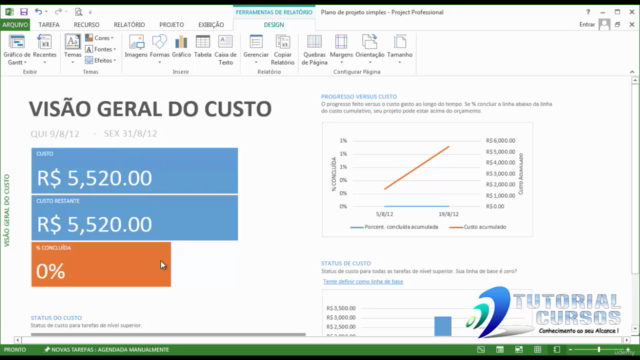Switch to Resource Sheet view in status bar
The image size is (640, 360).
(x=538, y=350)
